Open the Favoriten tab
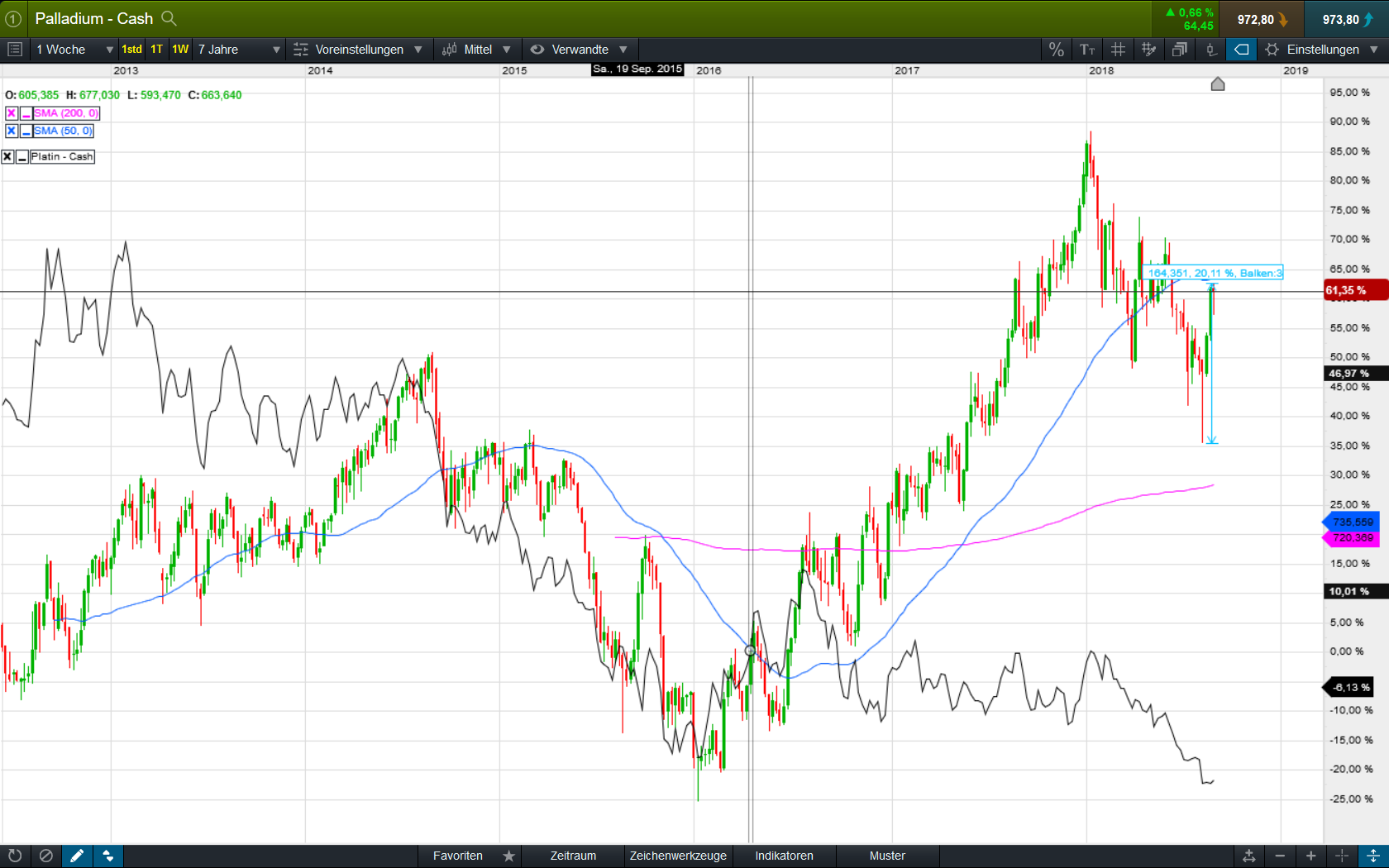 pos(458,856)
